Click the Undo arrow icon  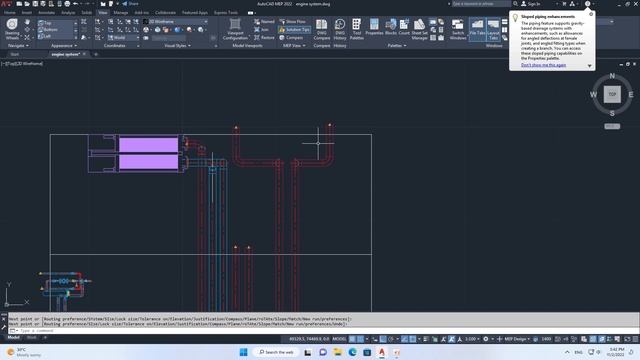[x=75, y=4]
